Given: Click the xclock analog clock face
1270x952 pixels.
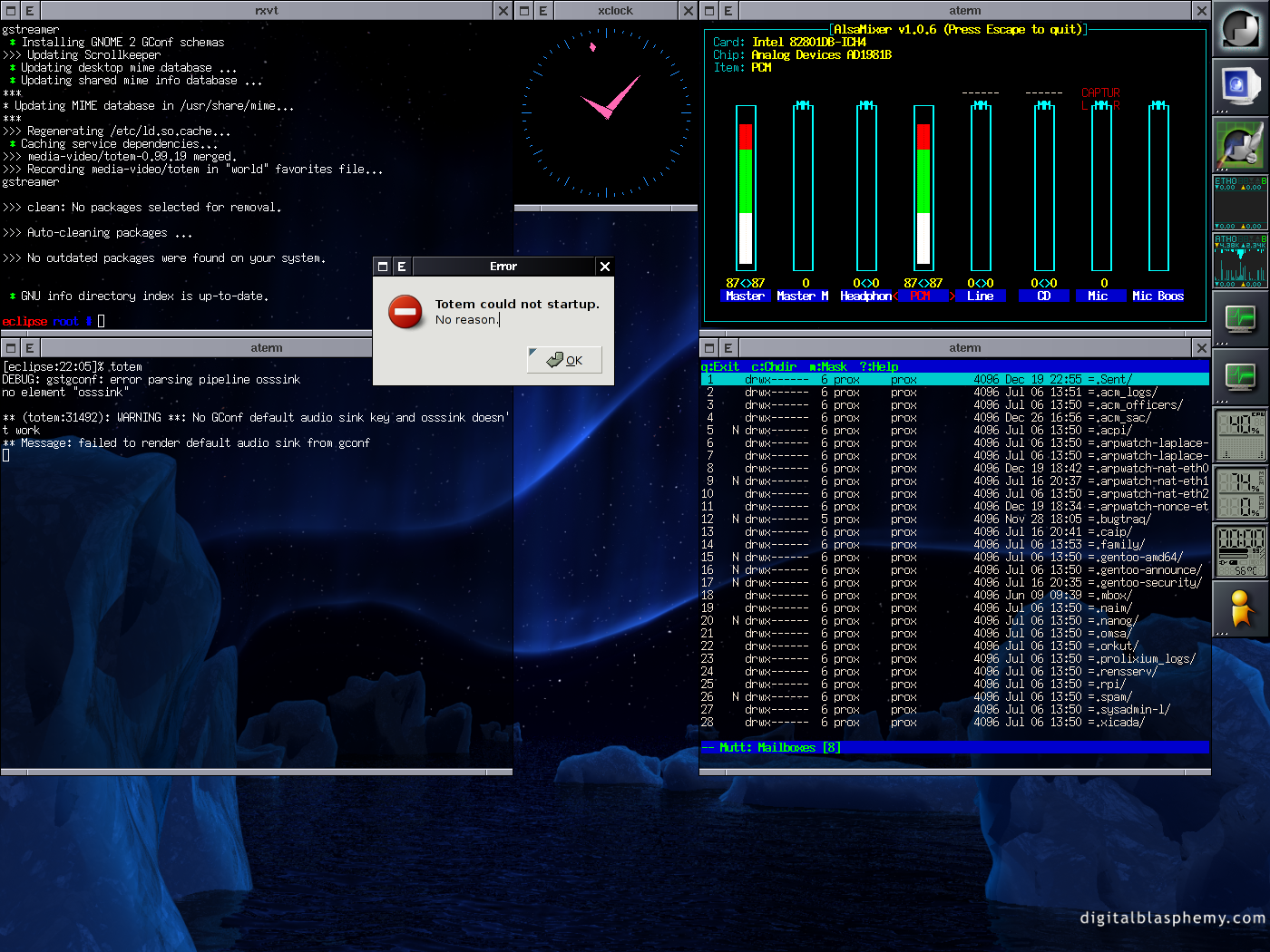Looking at the screenshot, I should [x=606, y=112].
